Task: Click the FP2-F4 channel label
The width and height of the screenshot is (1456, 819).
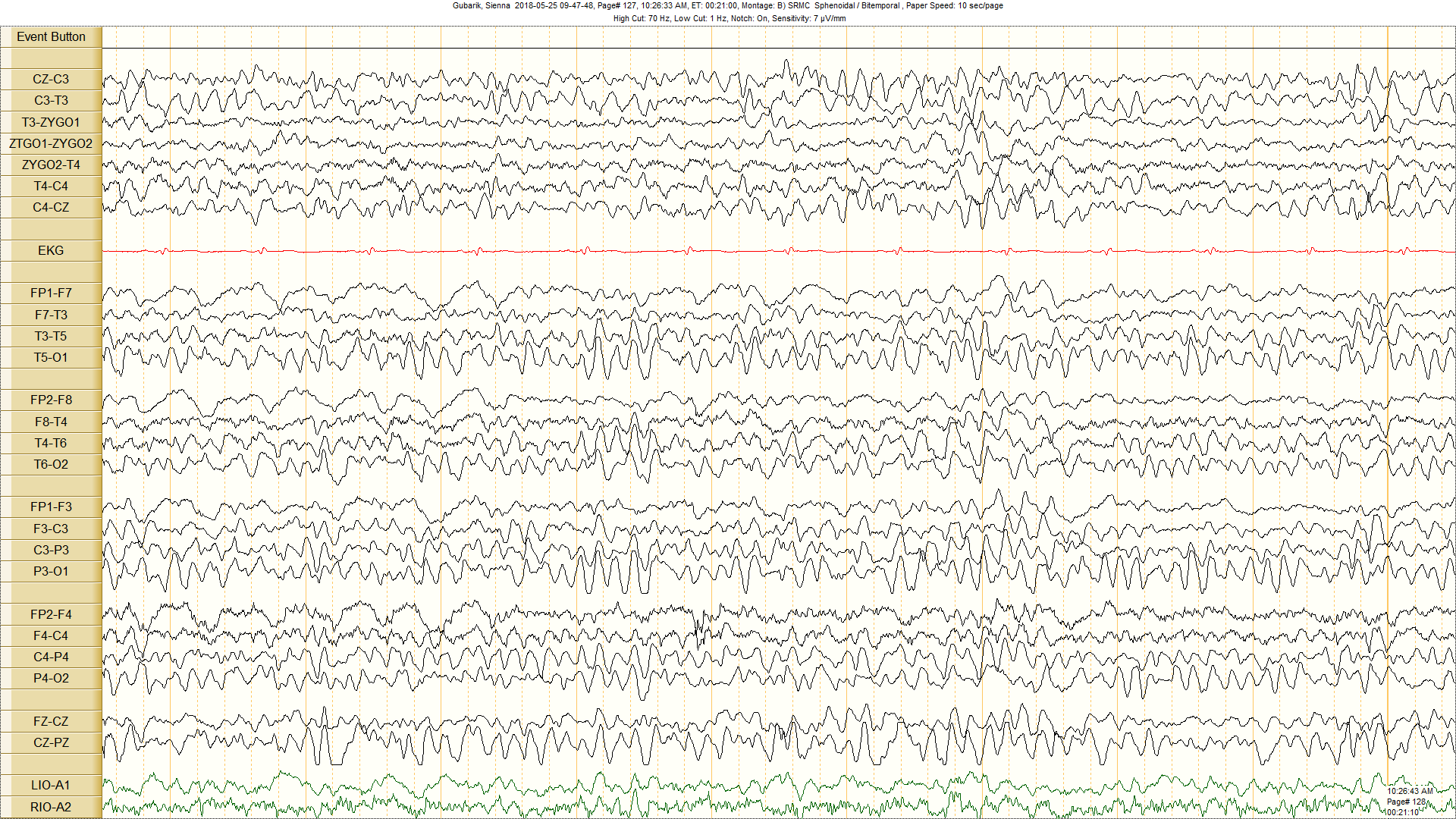Action: coord(51,614)
